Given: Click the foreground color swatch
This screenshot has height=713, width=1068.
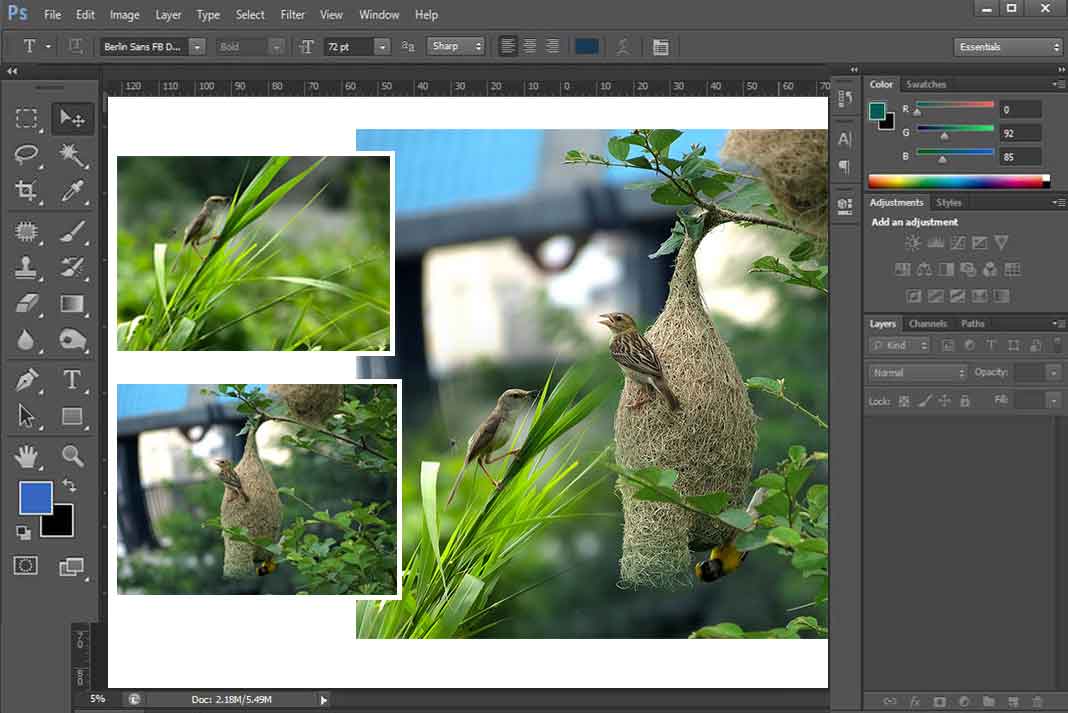Looking at the screenshot, I should click(x=38, y=497).
